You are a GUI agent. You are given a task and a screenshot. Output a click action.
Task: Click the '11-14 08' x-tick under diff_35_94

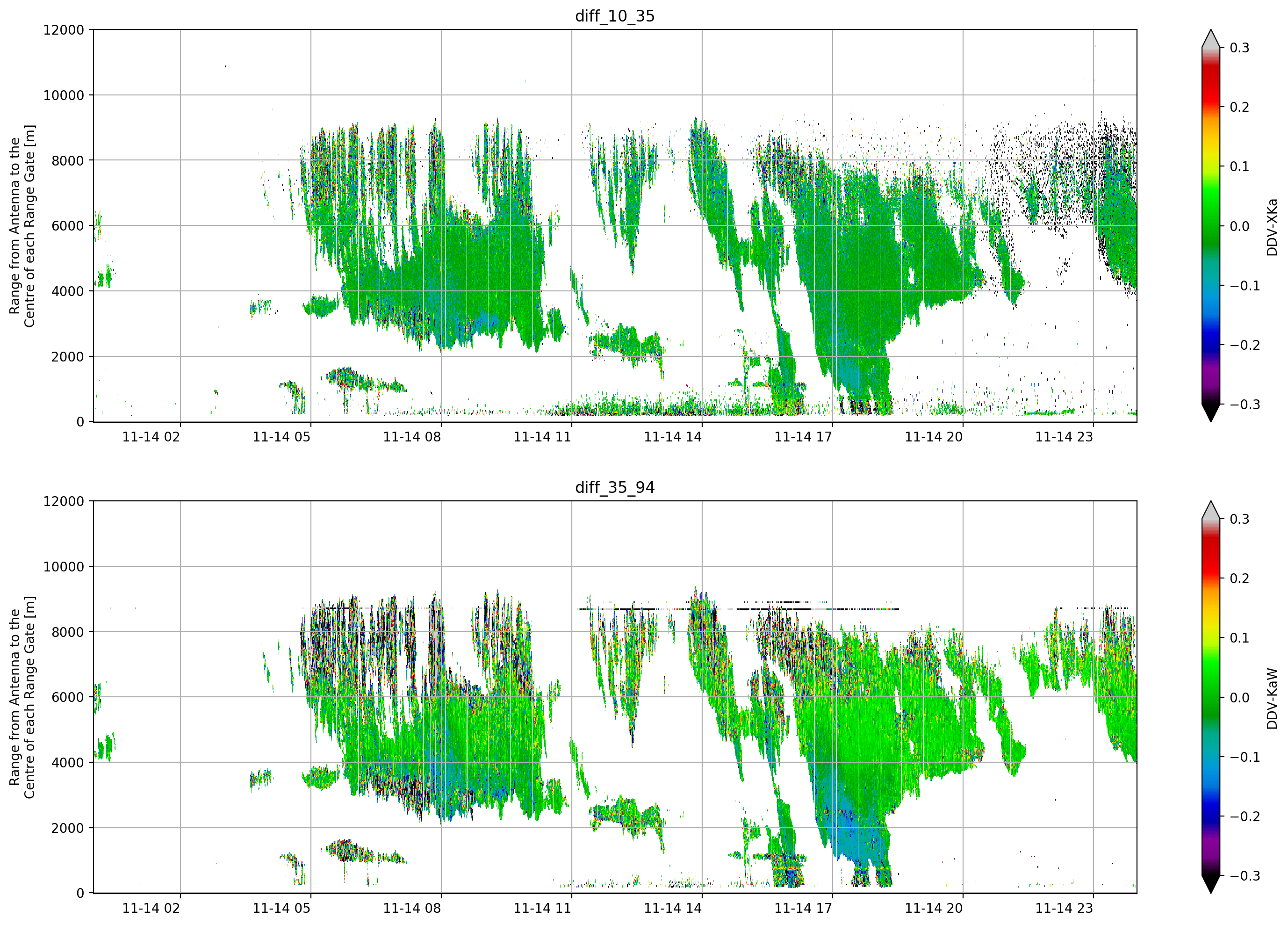pyautogui.click(x=412, y=909)
